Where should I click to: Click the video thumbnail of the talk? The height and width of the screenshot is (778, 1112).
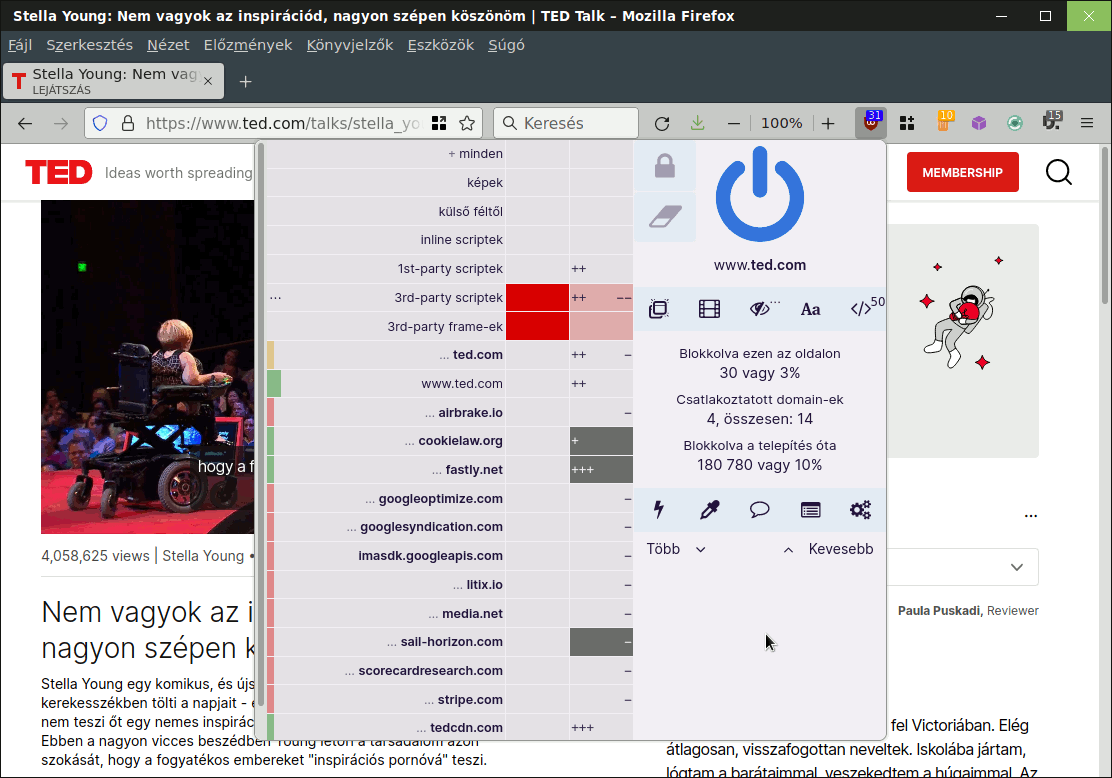coord(148,367)
